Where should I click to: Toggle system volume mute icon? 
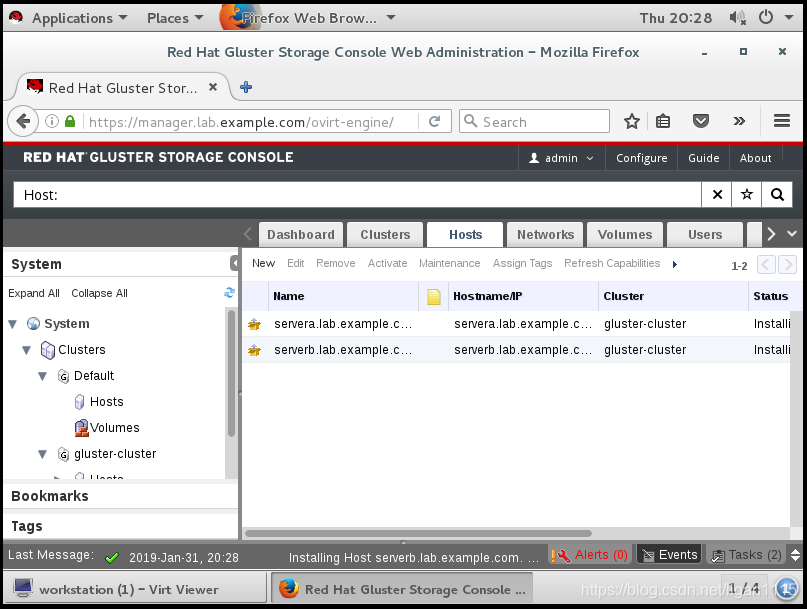[x=738, y=18]
